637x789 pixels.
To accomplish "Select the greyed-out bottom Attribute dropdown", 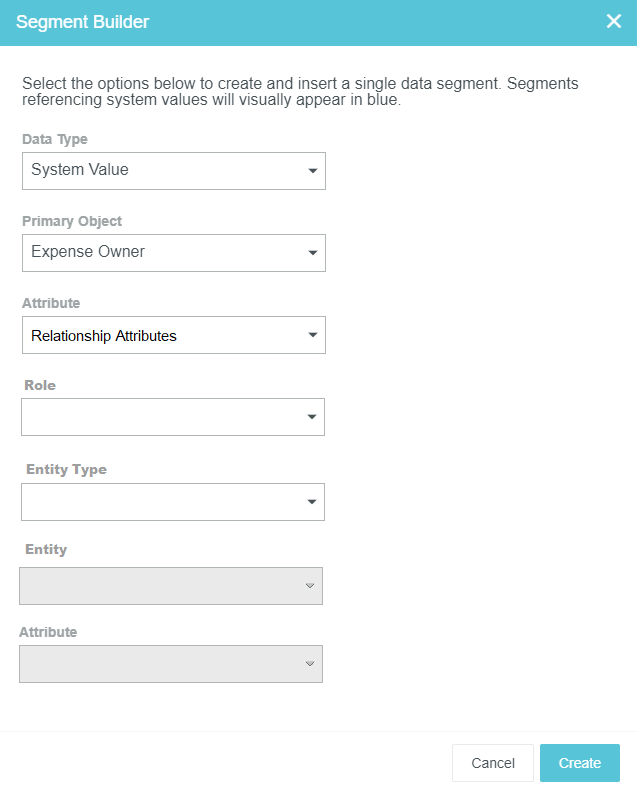I will click(160, 664).
